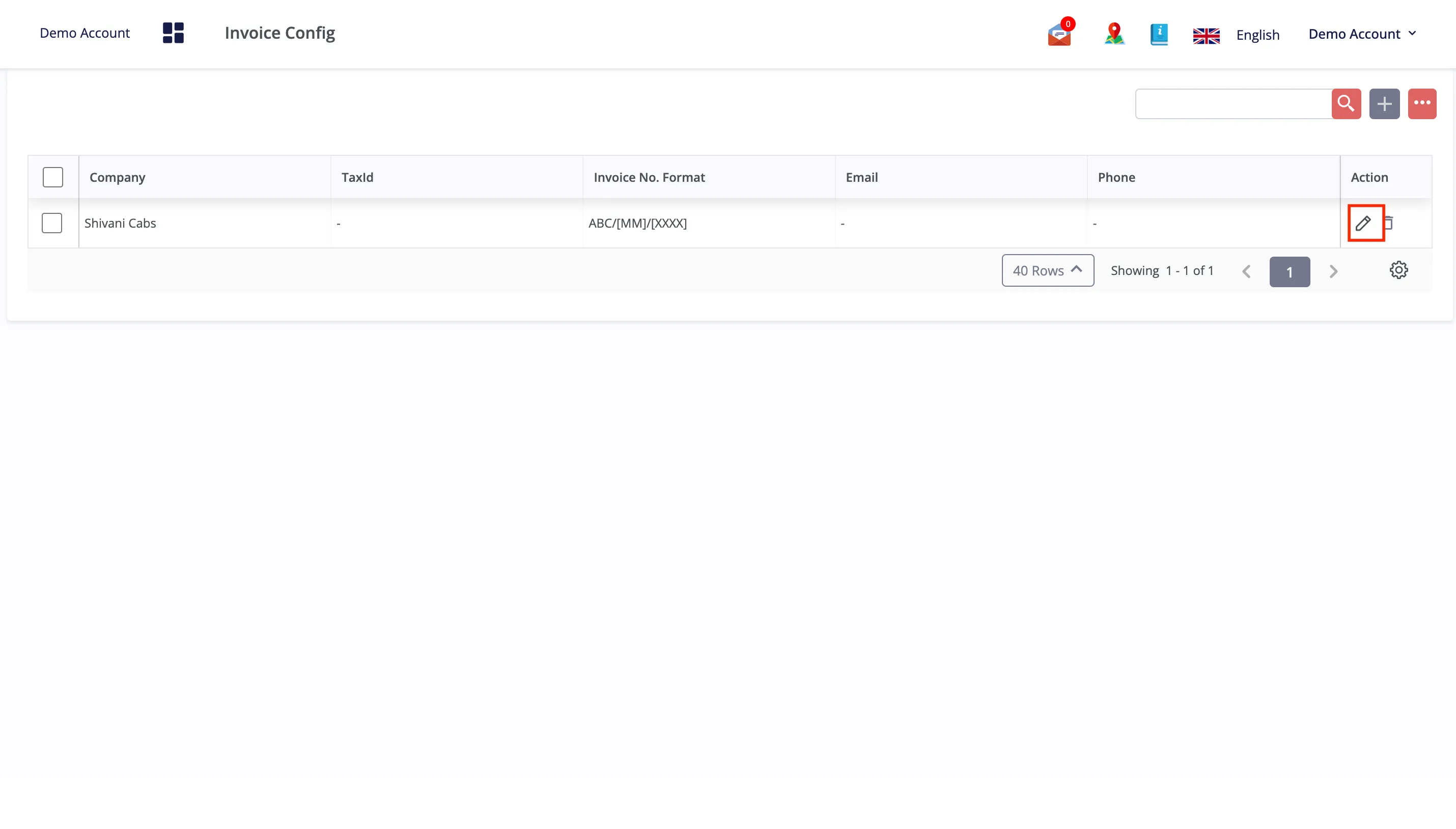Expand the 40 Rows page size dropdown

click(x=1047, y=270)
